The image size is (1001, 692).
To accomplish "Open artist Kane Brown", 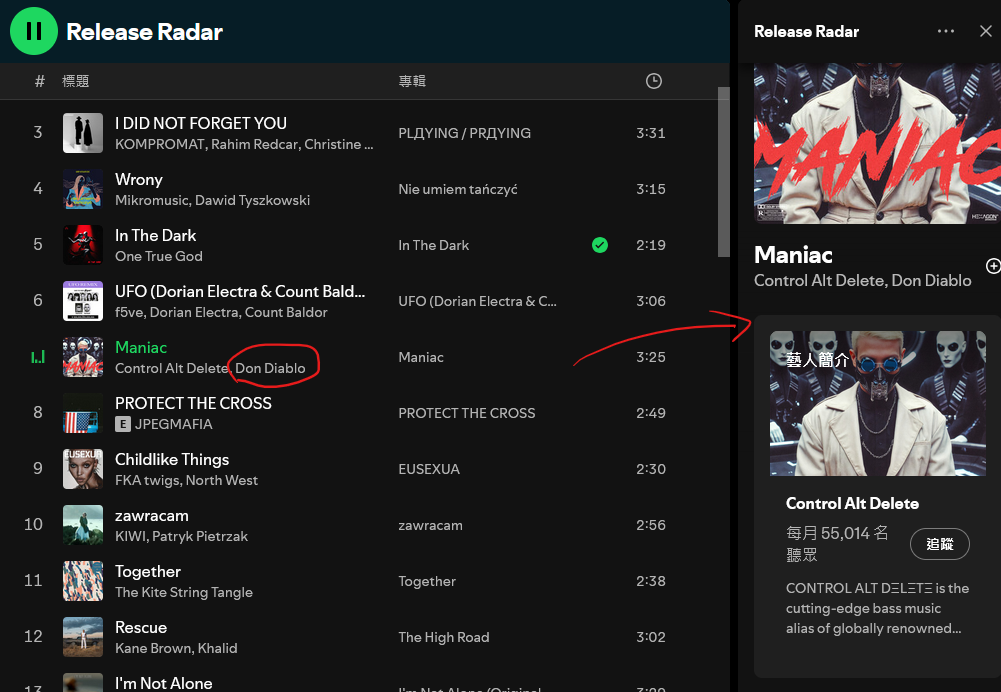I will tap(153, 649).
